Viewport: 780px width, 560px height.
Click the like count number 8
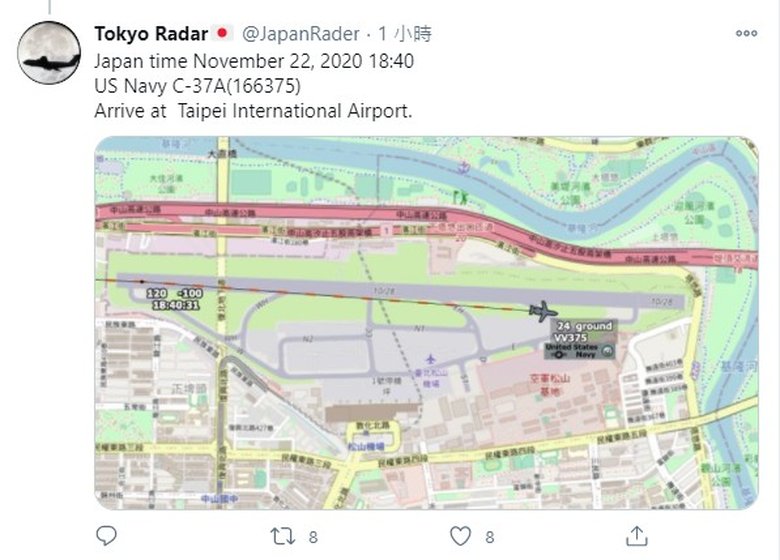(x=489, y=535)
